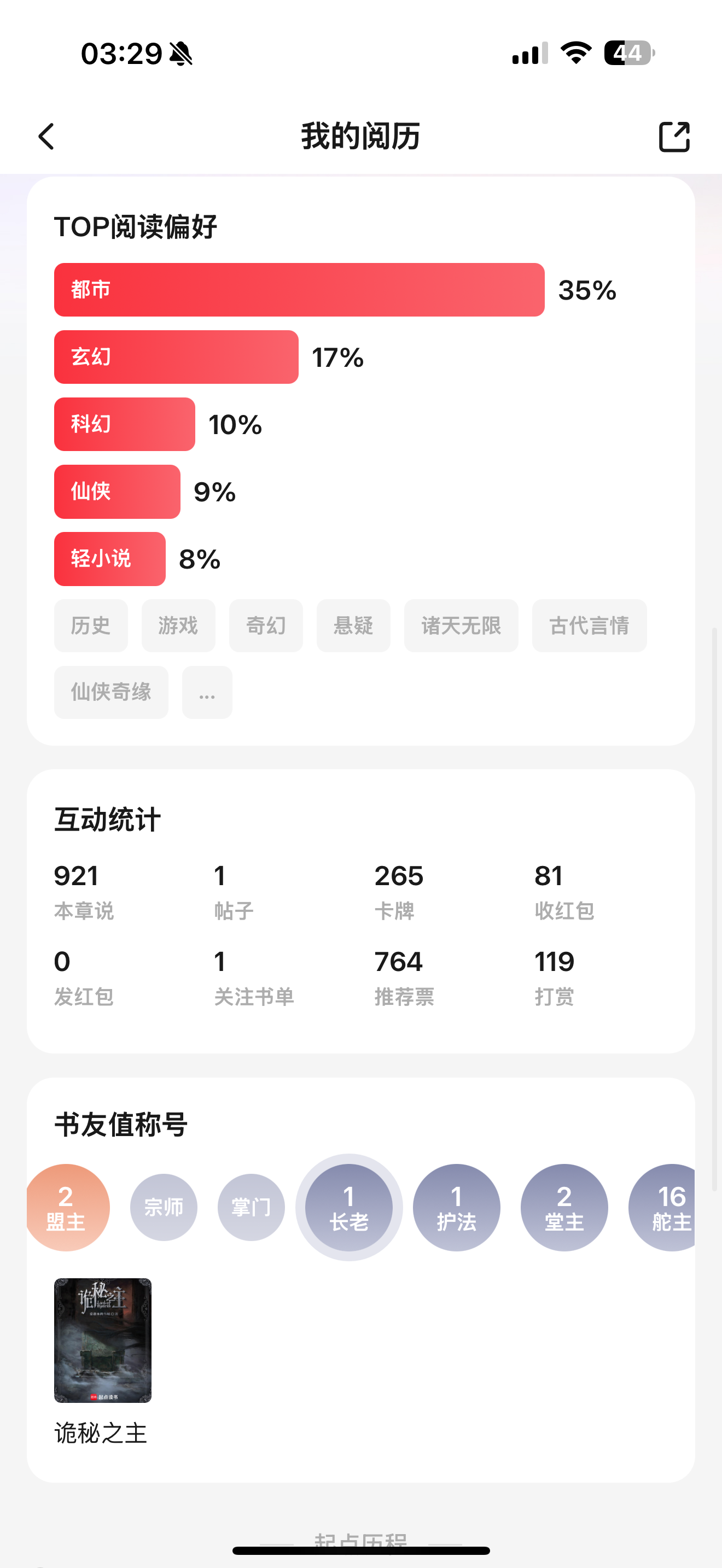Open the 119 打赏 statistic
This screenshot has height=1568, width=722.
tap(555, 978)
